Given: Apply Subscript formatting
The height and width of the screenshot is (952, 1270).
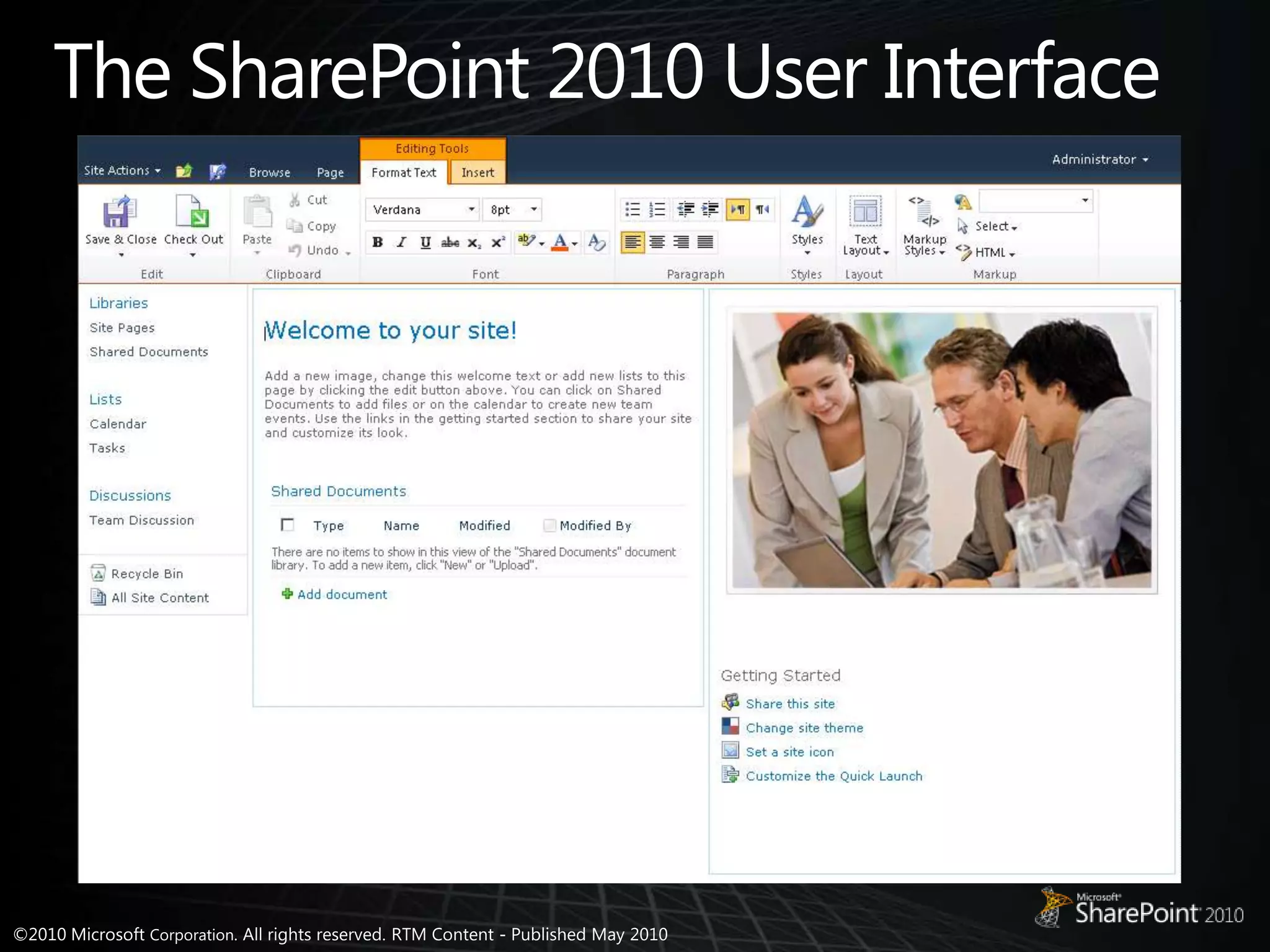Looking at the screenshot, I should pyautogui.click(x=474, y=242).
